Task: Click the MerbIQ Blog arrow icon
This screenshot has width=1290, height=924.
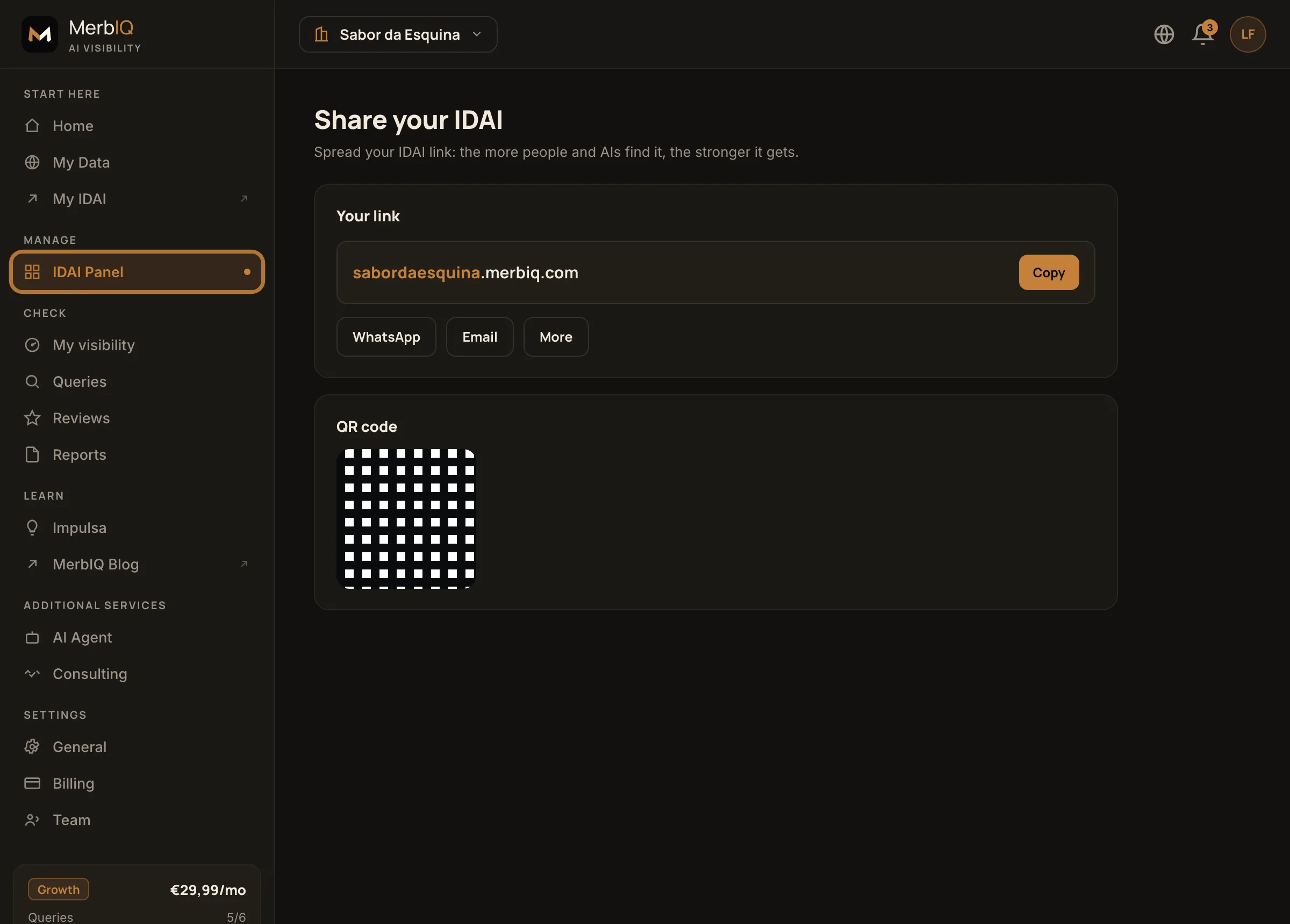Action: coord(32,564)
